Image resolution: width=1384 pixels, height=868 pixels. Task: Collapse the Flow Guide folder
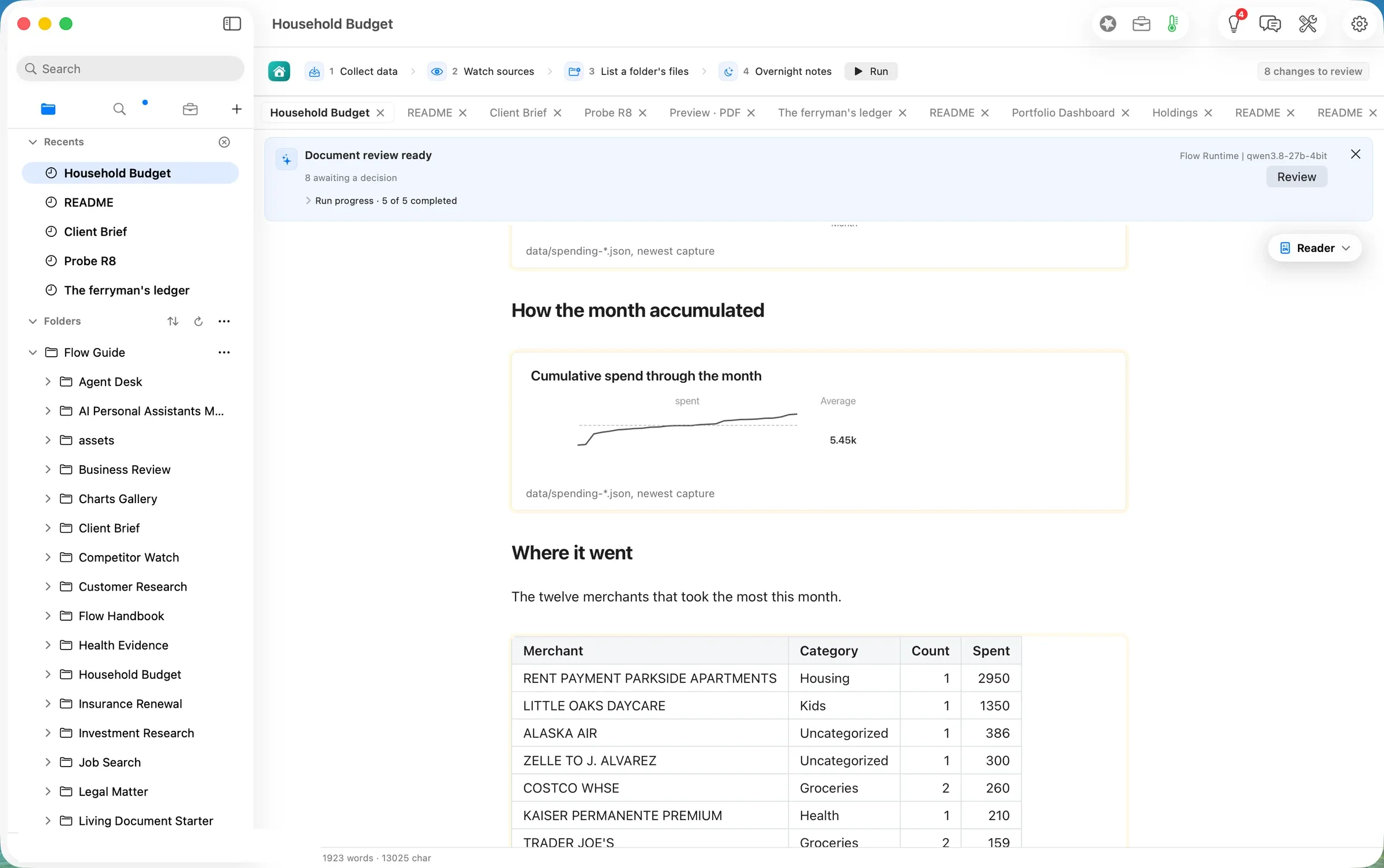(33, 352)
